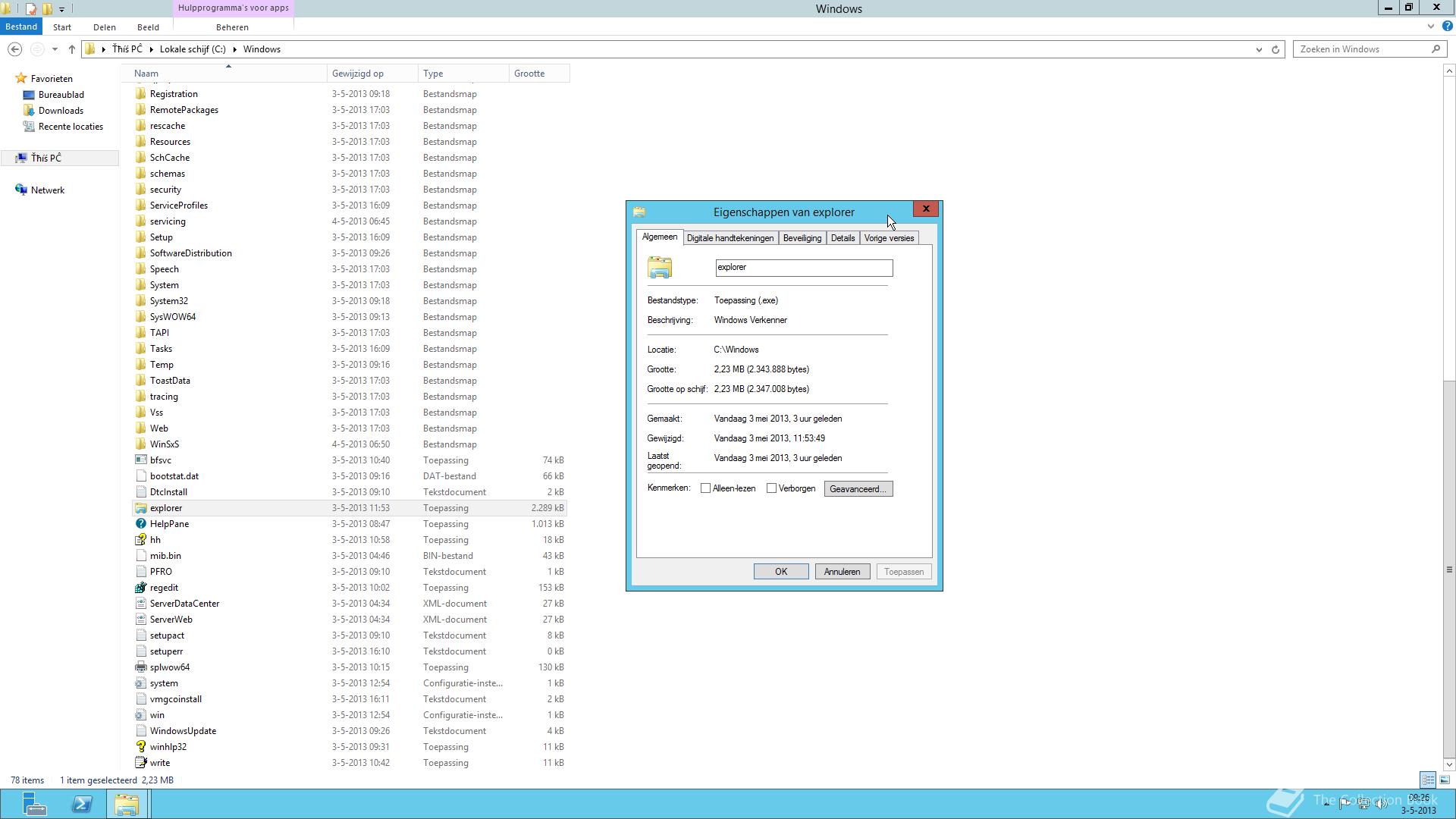Image resolution: width=1456 pixels, height=819 pixels.
Task: Open the Bestand ribbon tab
Action: click(x=21, y=27)
